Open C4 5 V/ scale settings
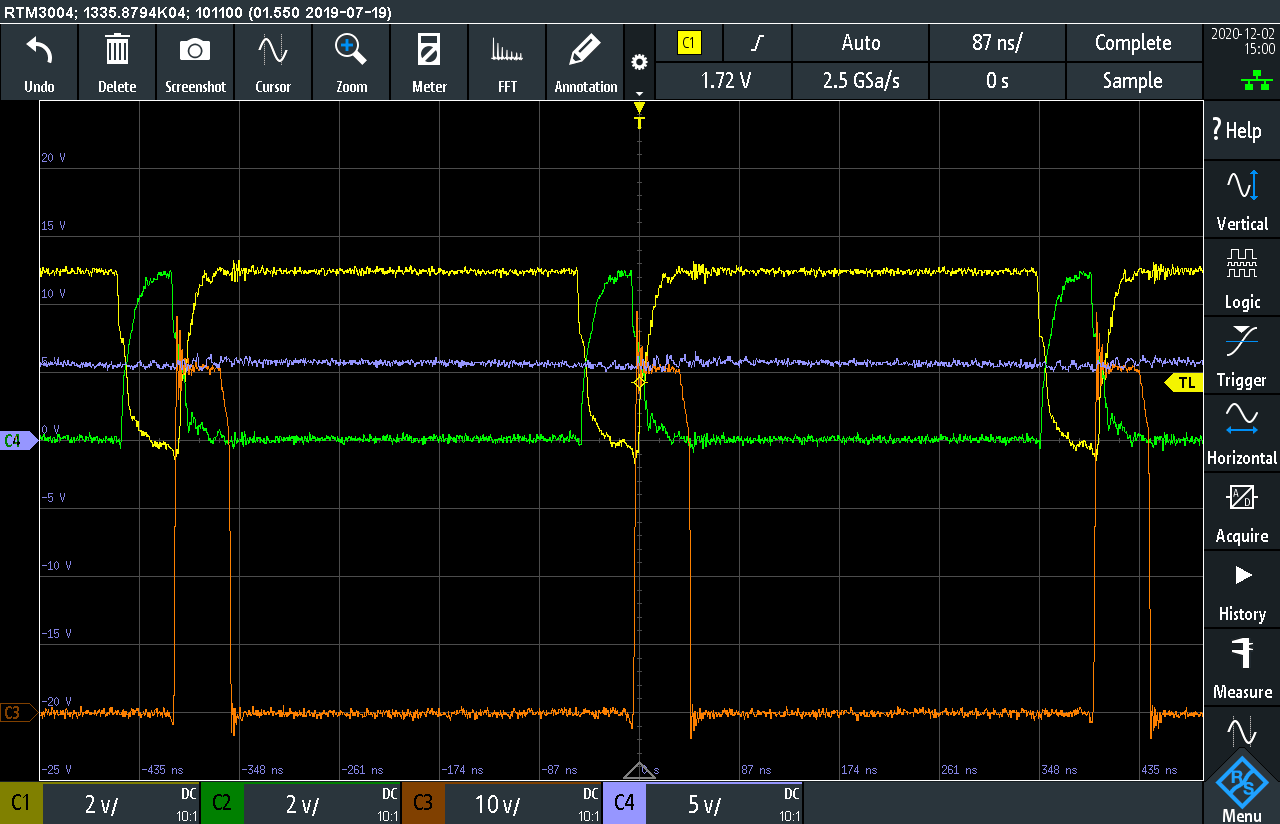 coord(725,804)
